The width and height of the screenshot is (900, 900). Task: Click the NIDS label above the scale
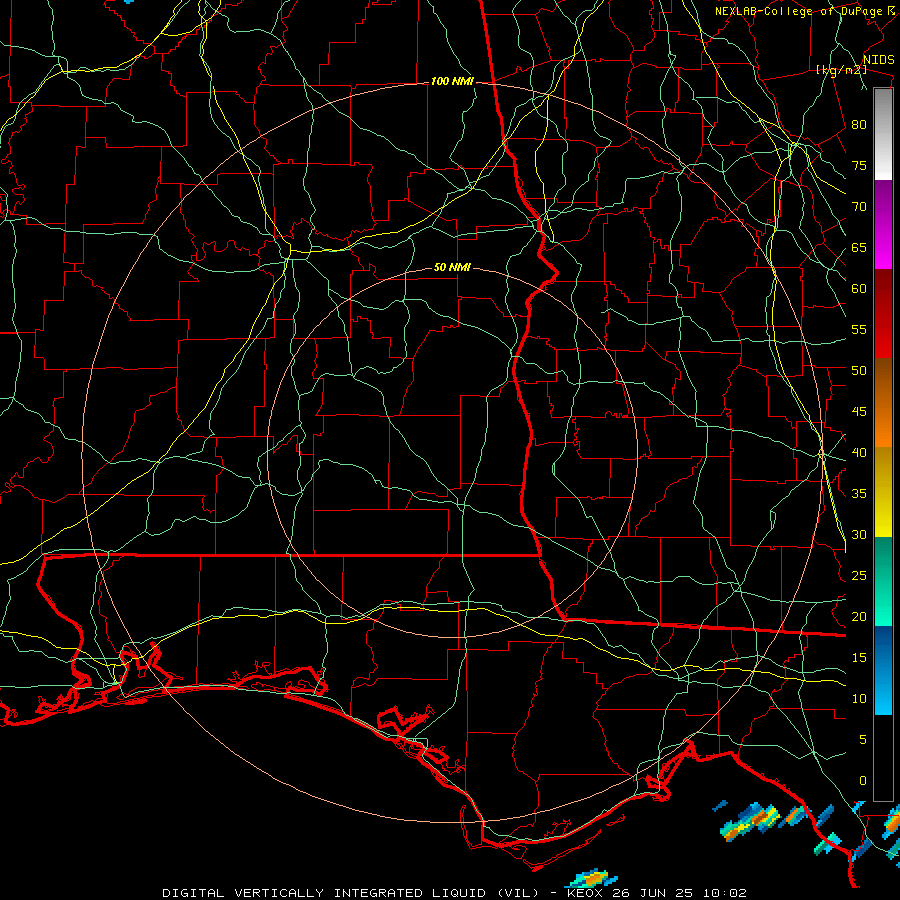pos(878,59)
